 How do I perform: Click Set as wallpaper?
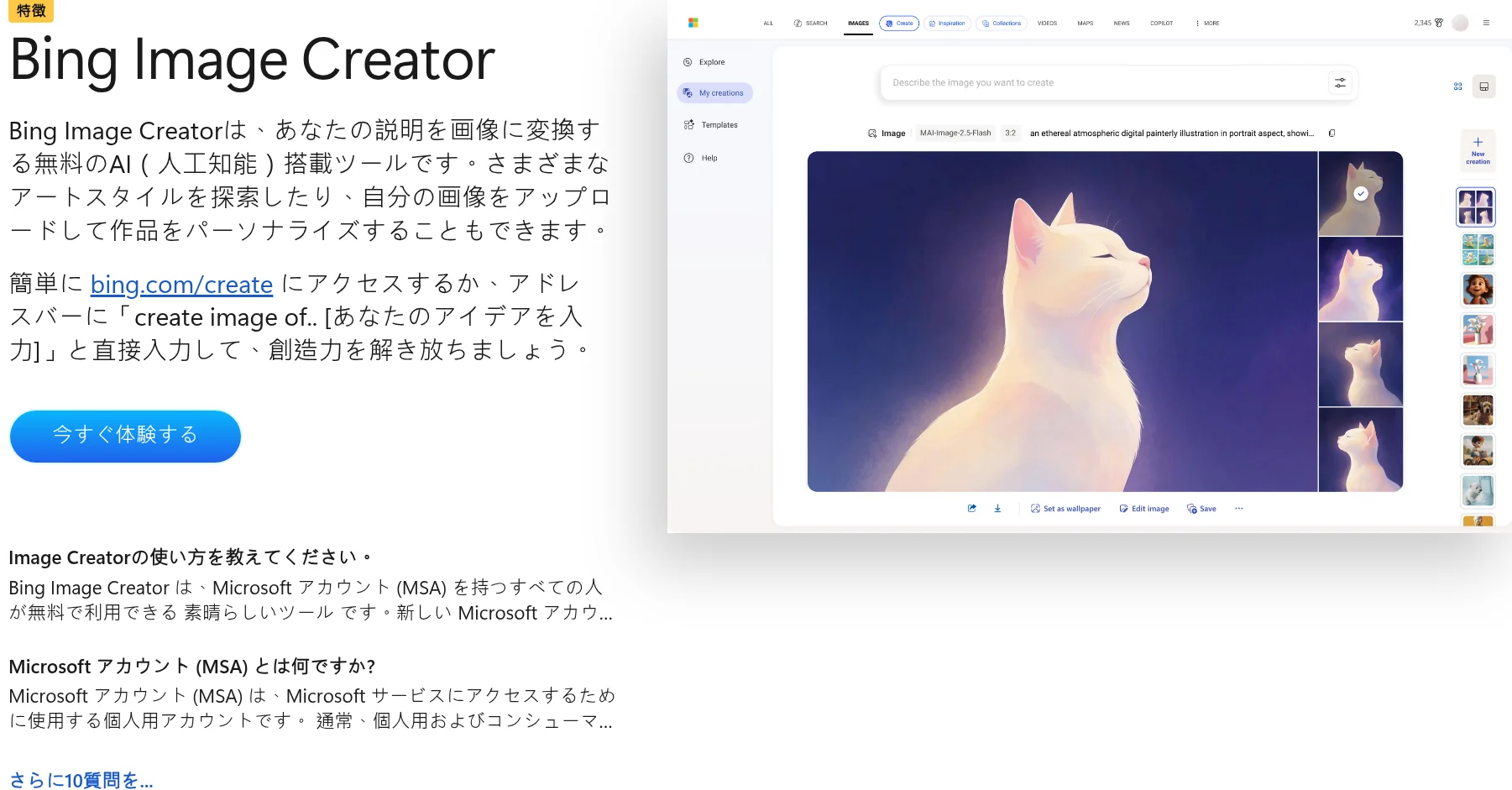pos(1065,509)
